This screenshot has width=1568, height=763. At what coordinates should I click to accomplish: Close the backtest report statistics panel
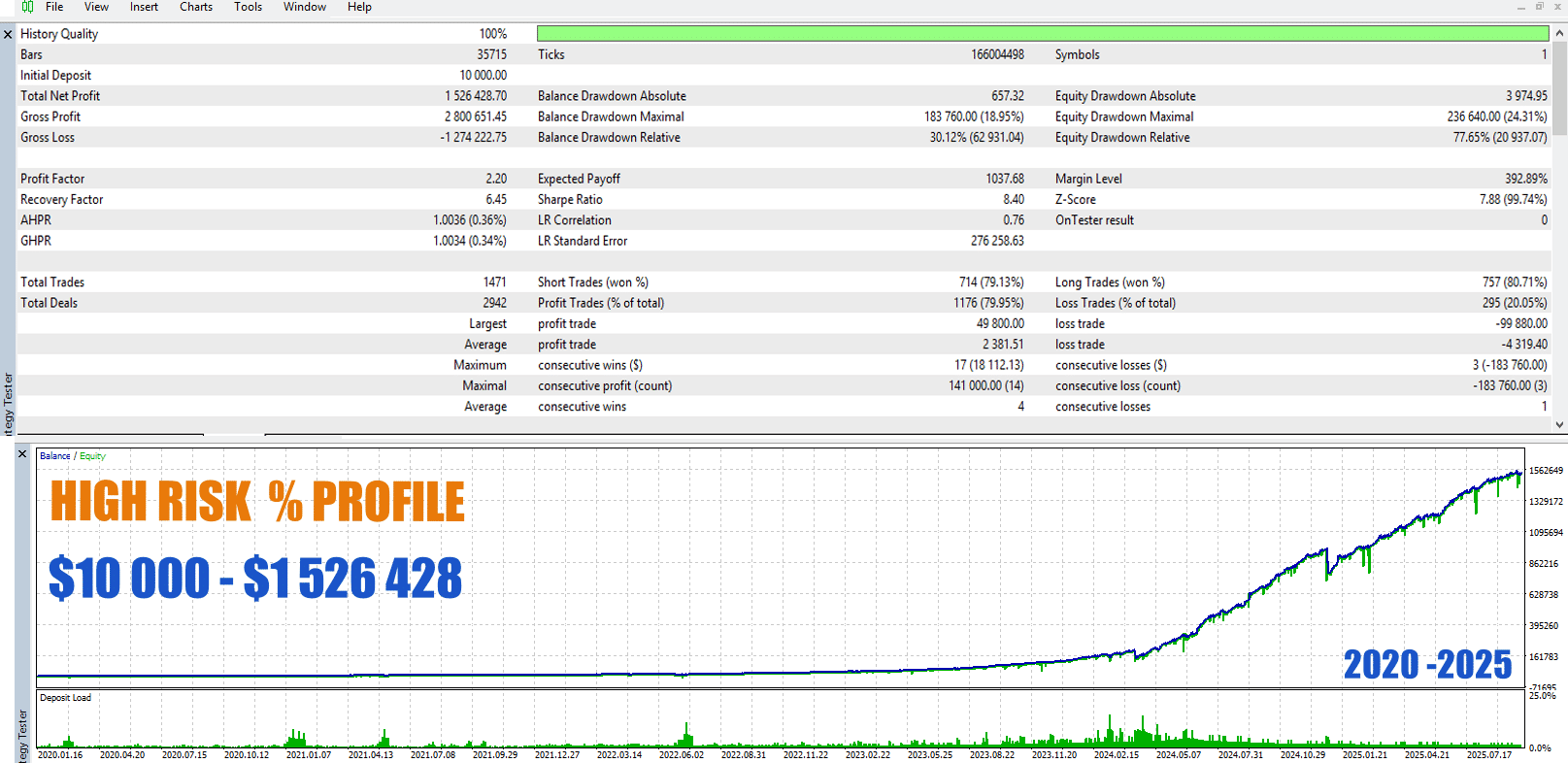(x=9, y=35)
